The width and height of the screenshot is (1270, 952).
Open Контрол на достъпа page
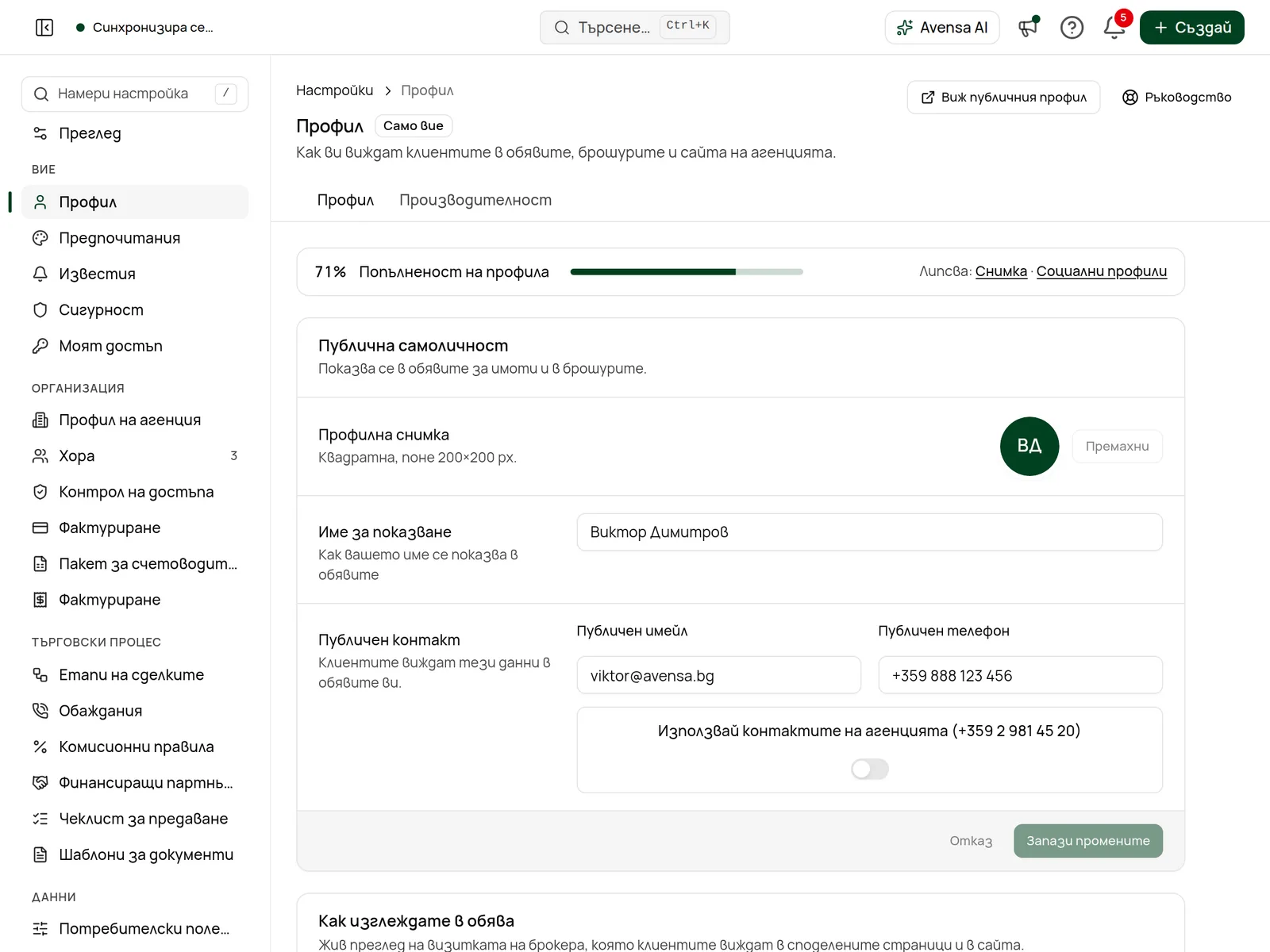tap(135, 492)
